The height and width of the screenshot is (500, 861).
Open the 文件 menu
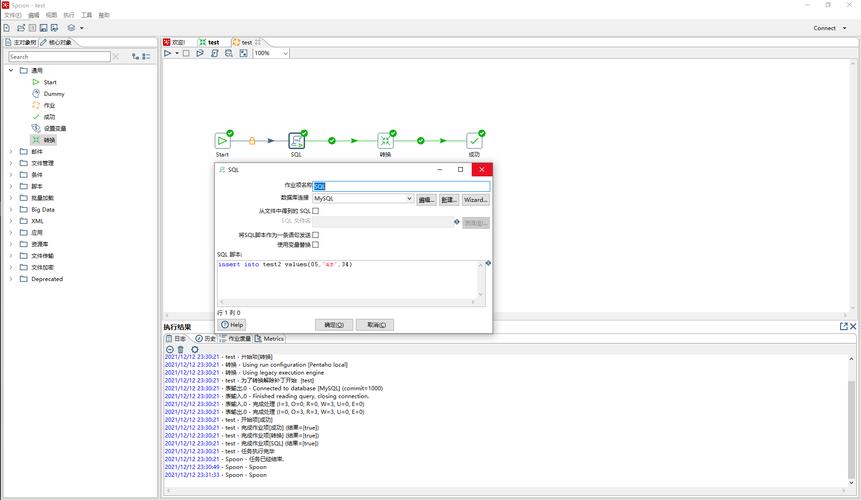pos(13,15)
